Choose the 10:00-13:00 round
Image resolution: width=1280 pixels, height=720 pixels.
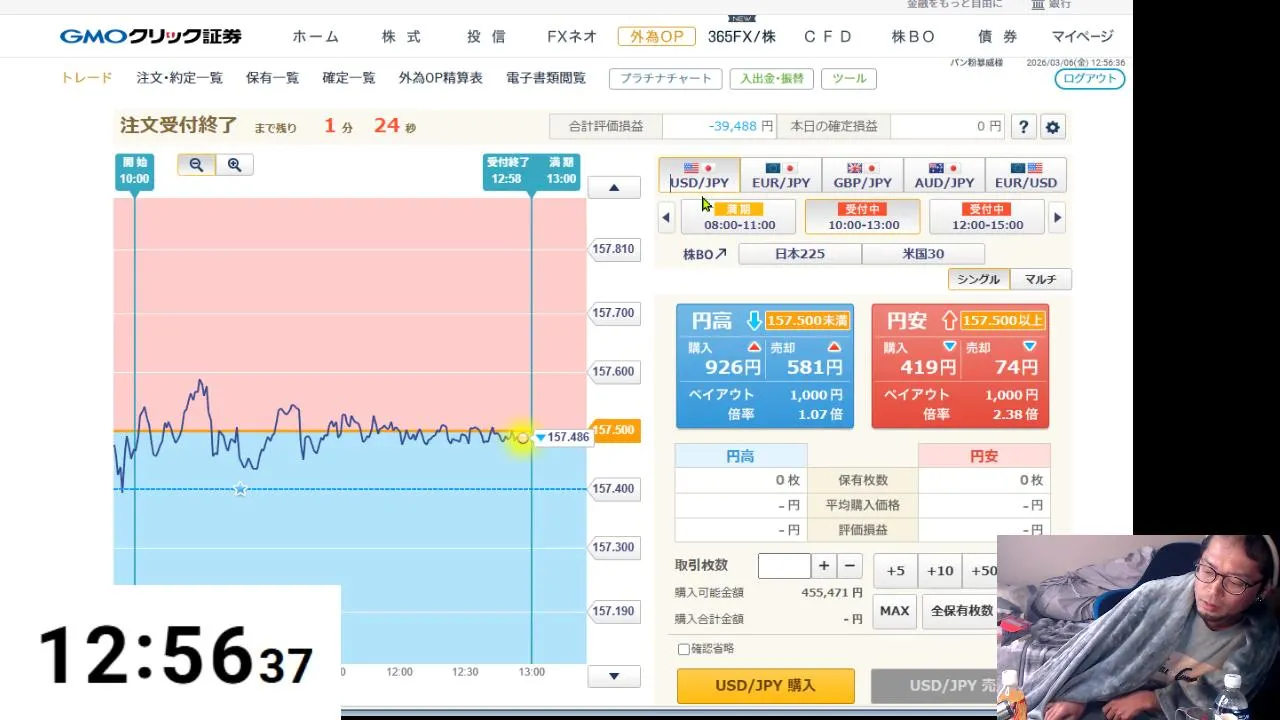(x=863, y=217)
